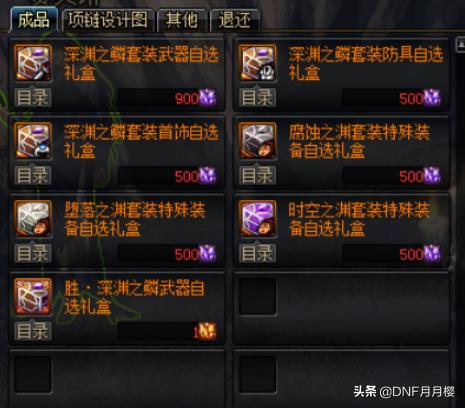Click the purple crystal currency icon beside 900
This screenshot has height=408, width=465.
(207, 98)
